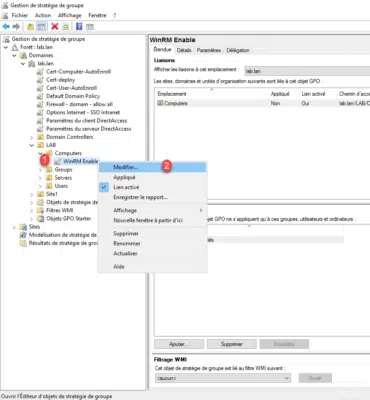Image resolution: width=370 pixels, height=400 pixels.
Task: Click the Up one level folder icon
Action: [30, 26]
